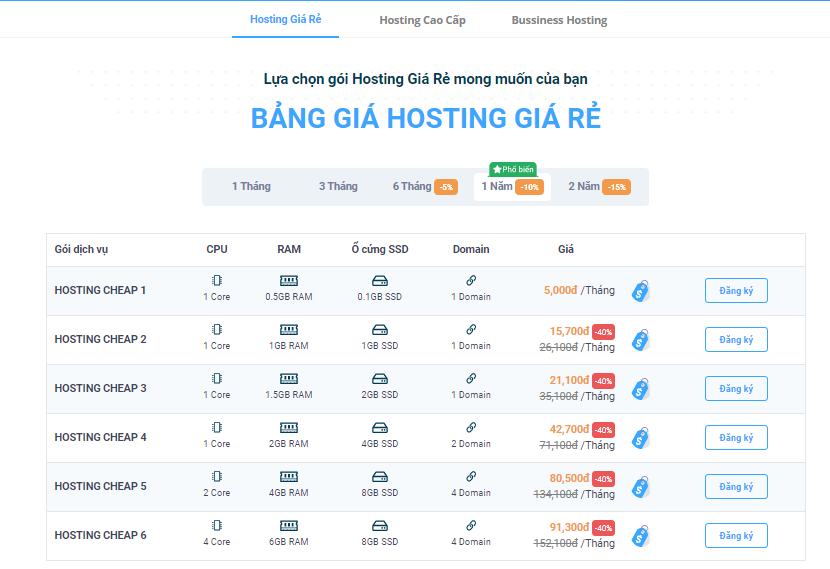The width and height of the screenshot is (830, 569).
Task: Click price tag icon for HOSTING CHEAP 4
Action: click(640, 438)
